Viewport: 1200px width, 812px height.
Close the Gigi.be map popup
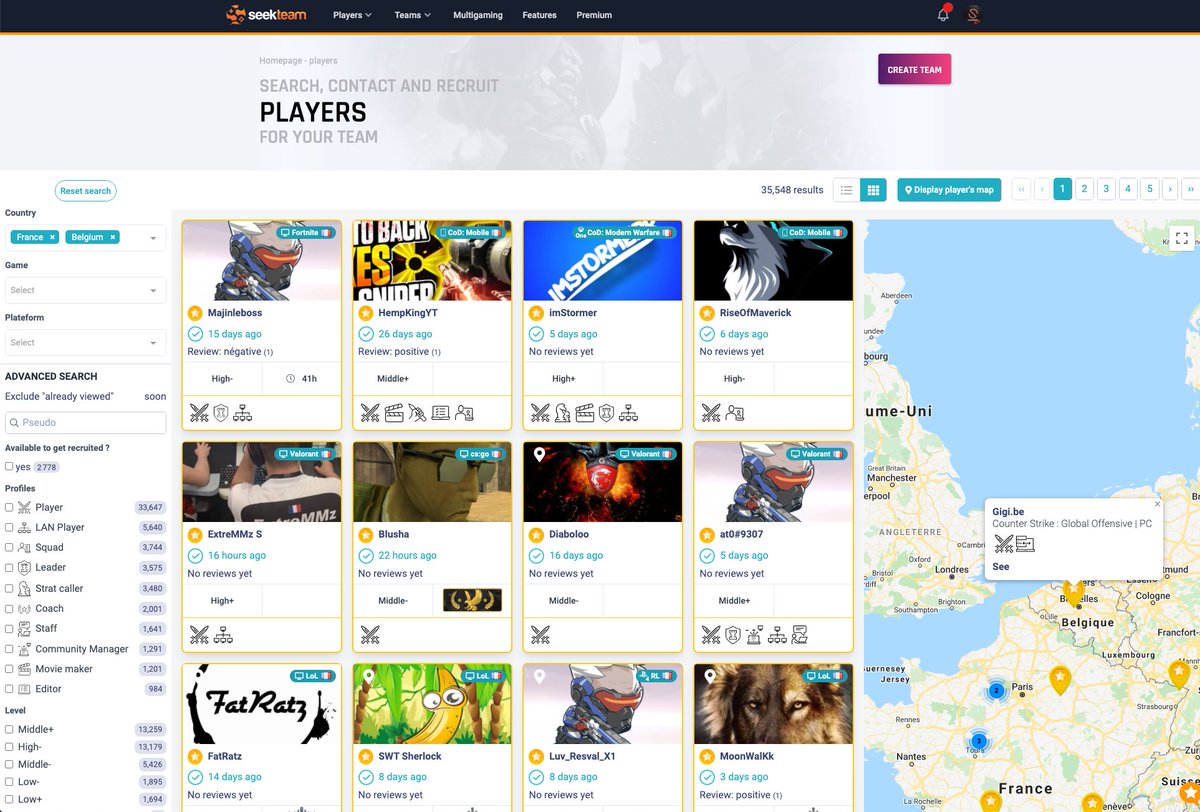coord(1157,504)
